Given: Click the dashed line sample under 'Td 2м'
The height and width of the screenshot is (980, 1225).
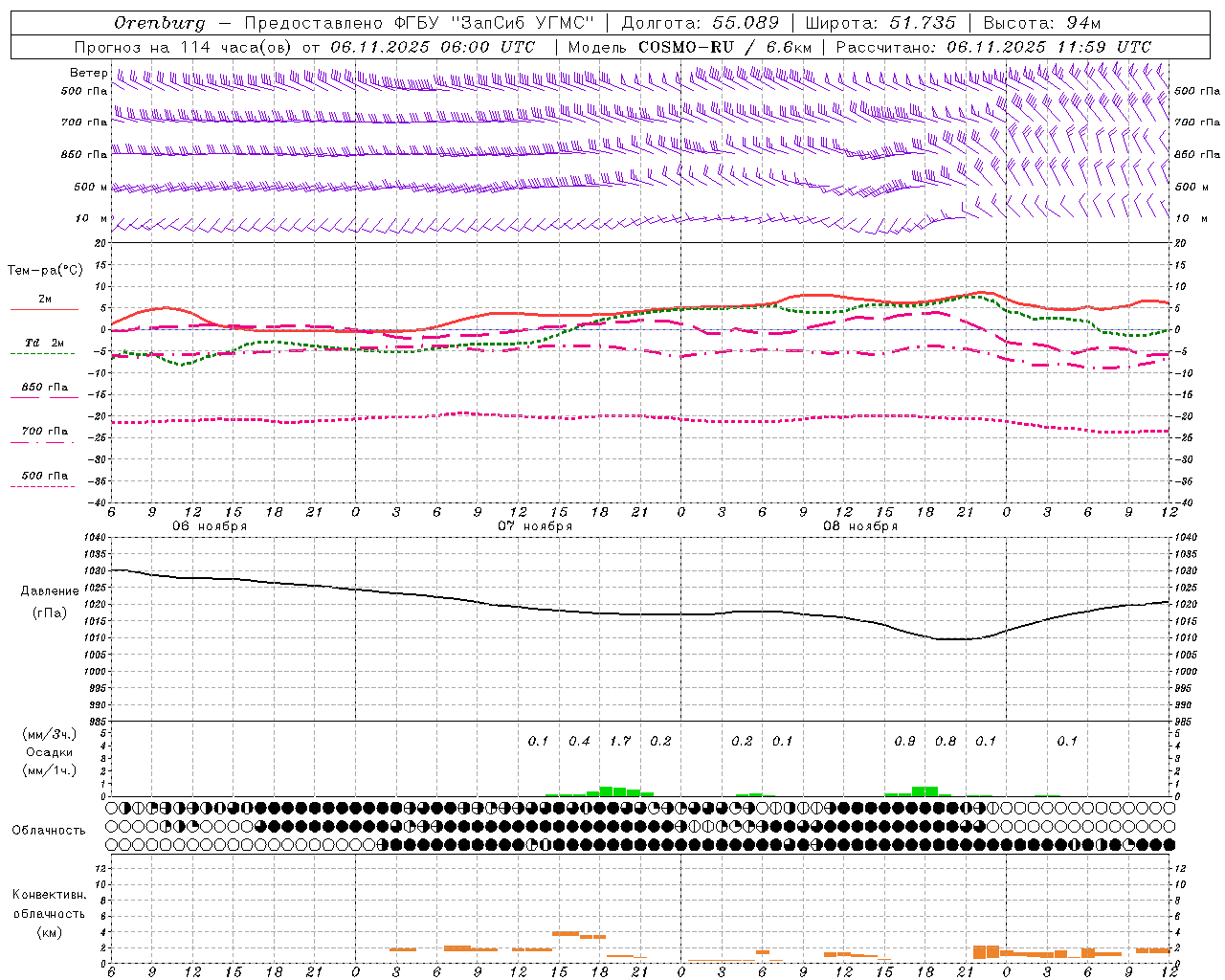Looking at the screenshot, I should pyautogui.click(x=44, y=353).
